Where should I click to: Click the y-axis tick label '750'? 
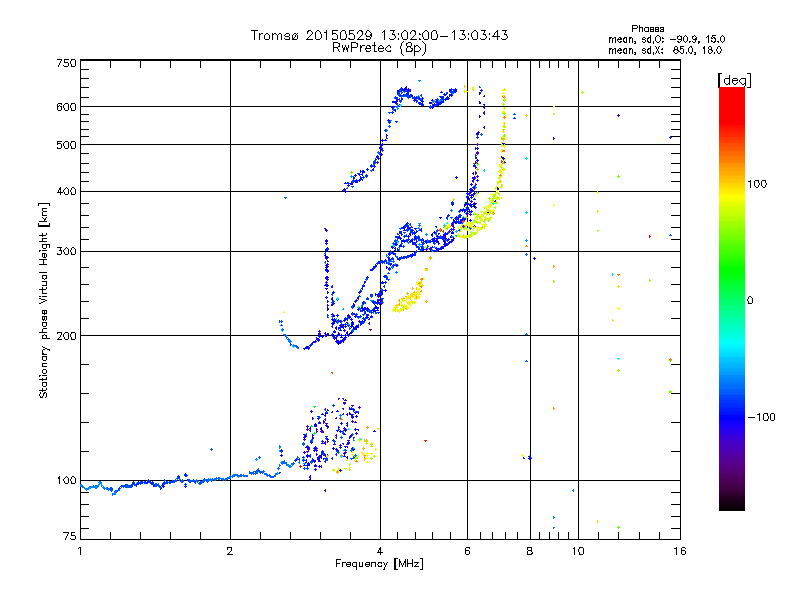pos(67,63)
